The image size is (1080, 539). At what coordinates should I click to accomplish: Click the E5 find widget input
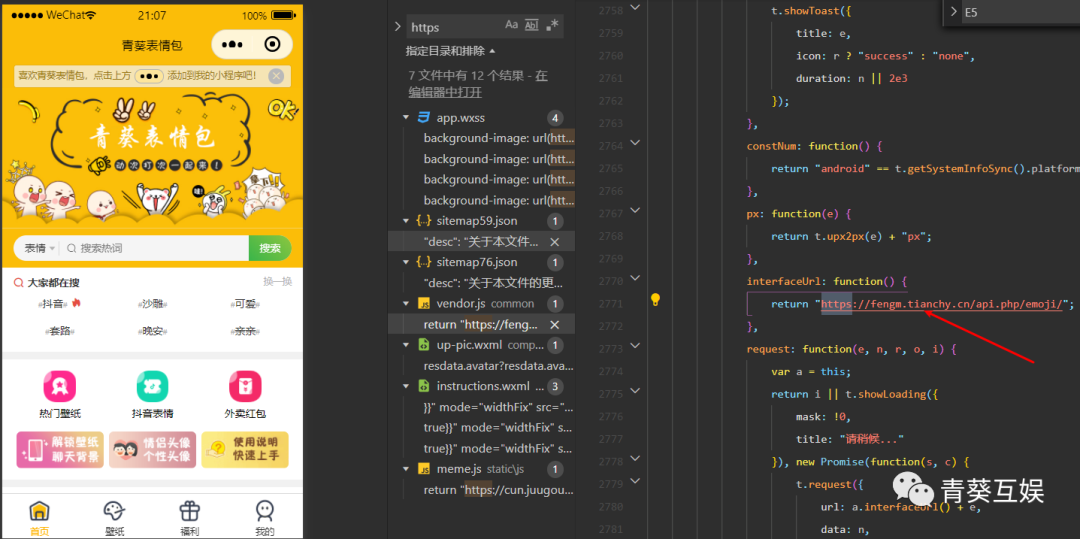(1021, 12)
